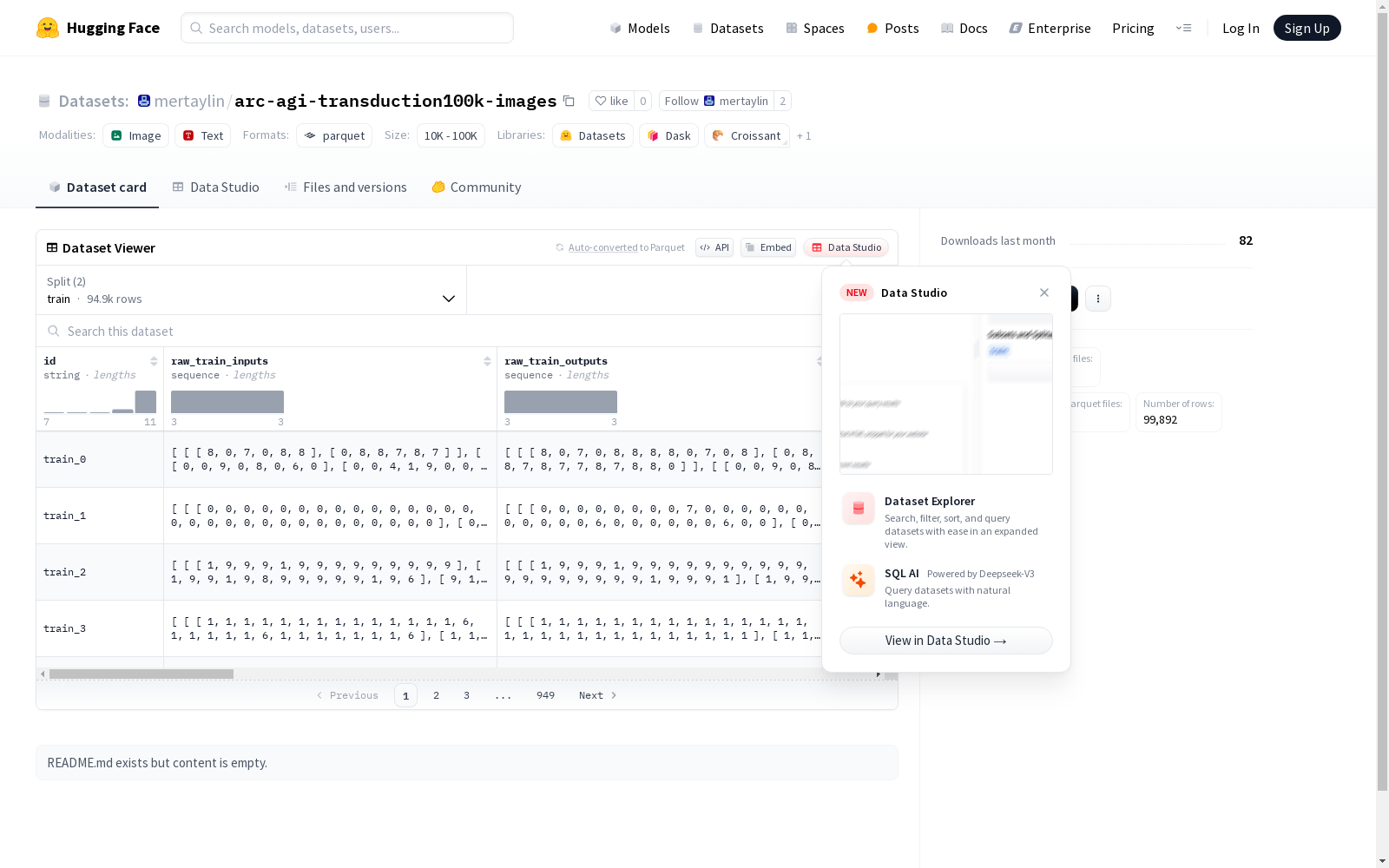The image size is (1389, 868).
Task: Follow the user mertaylin
Action: [x=716, y=101]
